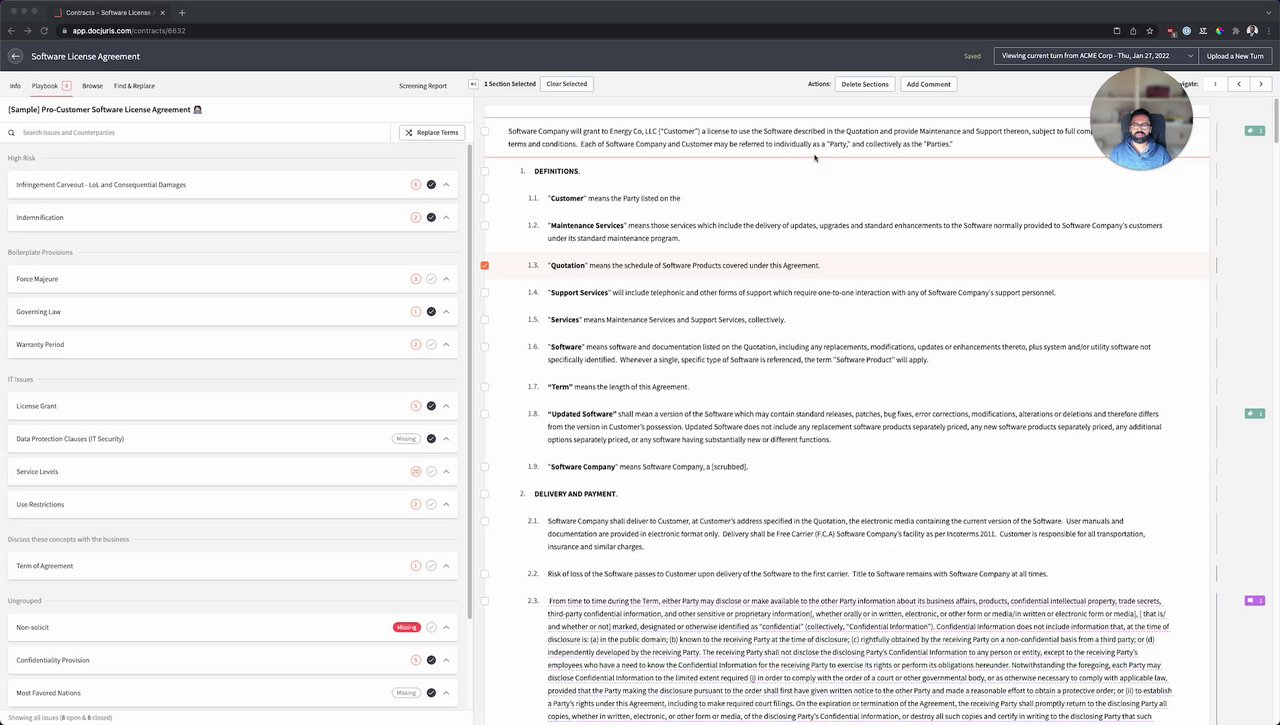Select the checkbox for section 1.2 Maintenance Services
Image resolution: width=1280 pixels, height=725 pixels.
click(x=485, y=225)
